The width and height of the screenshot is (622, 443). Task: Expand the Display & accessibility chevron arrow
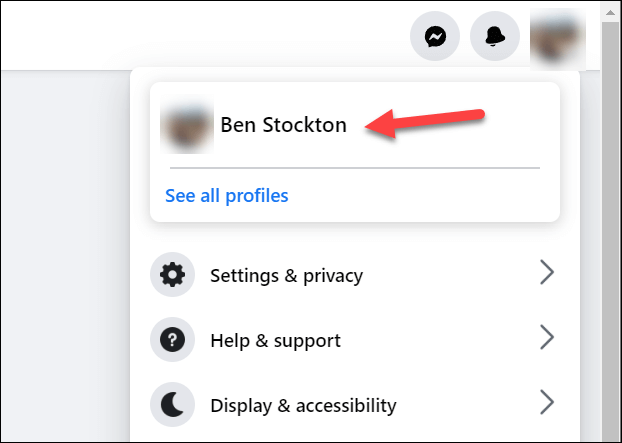coord(546,403)
